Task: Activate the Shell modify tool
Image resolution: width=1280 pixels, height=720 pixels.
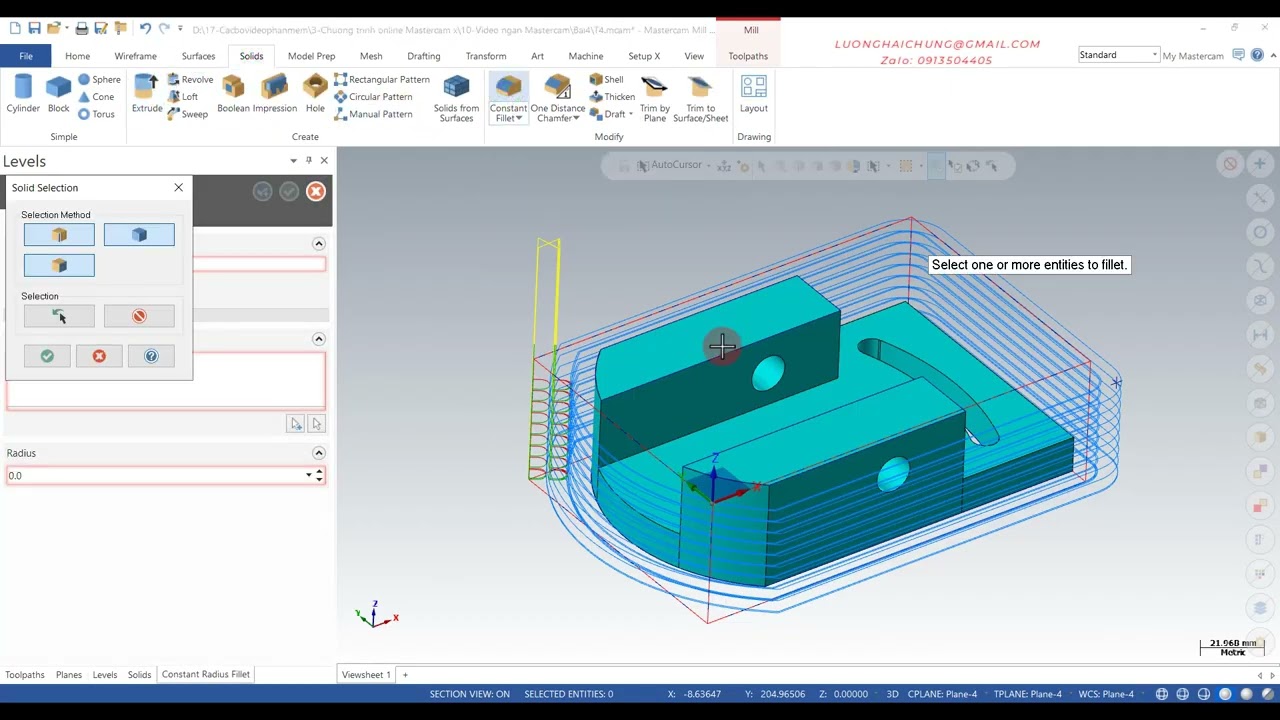Action: click(606, 80)
